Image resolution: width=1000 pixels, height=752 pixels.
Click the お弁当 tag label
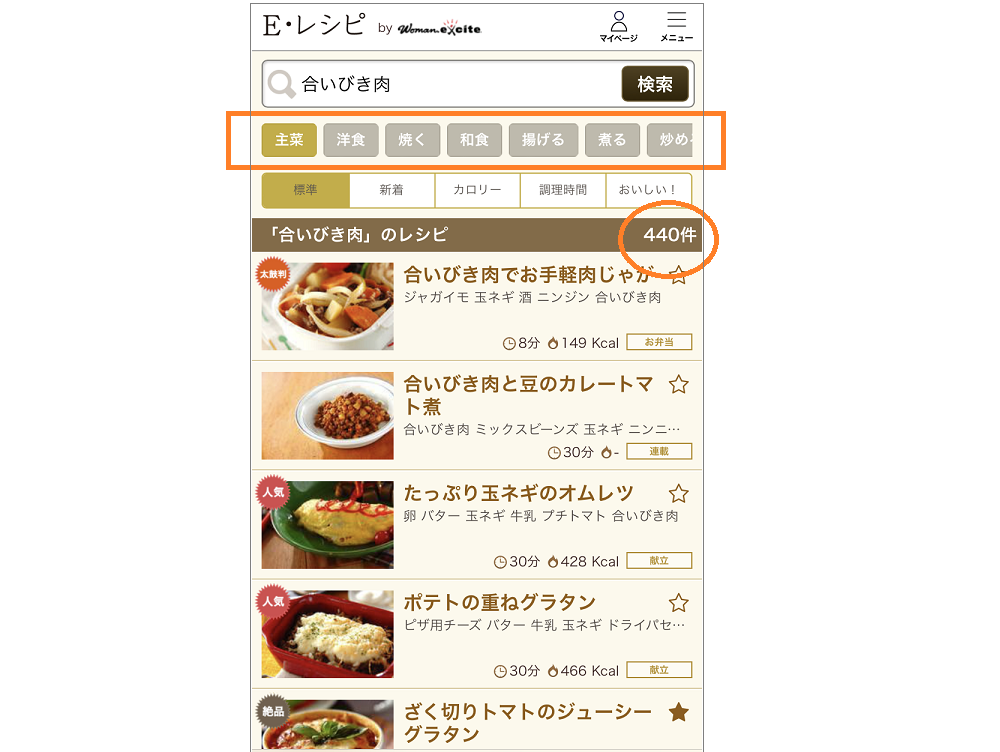(x=659, y=342)
